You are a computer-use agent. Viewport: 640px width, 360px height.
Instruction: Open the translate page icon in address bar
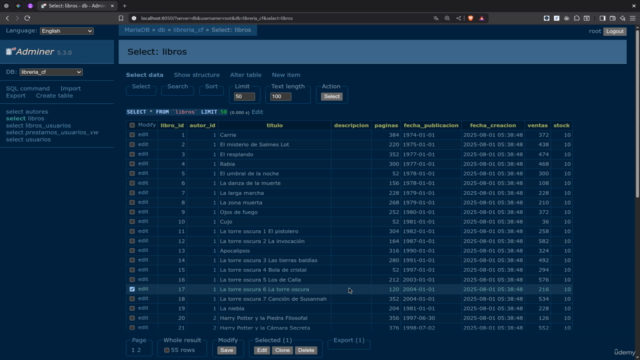pos(436,18)
